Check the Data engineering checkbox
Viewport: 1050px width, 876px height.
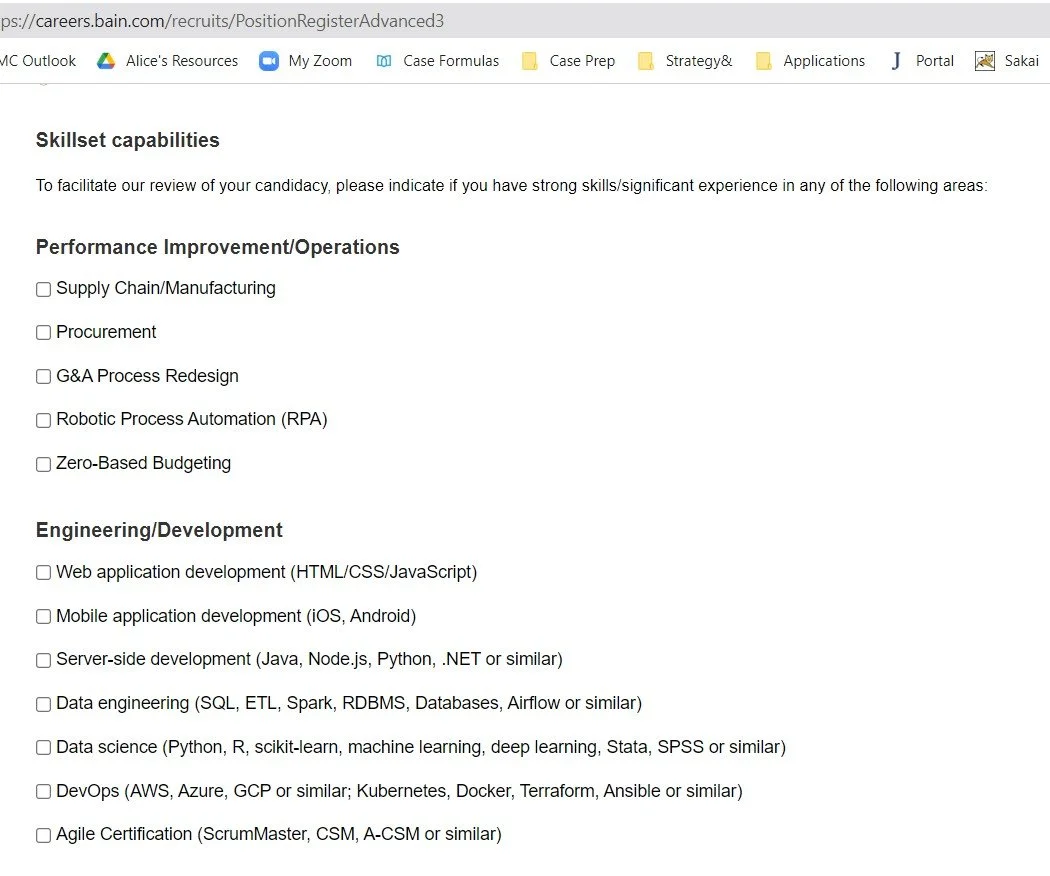[x=44, y=704]
